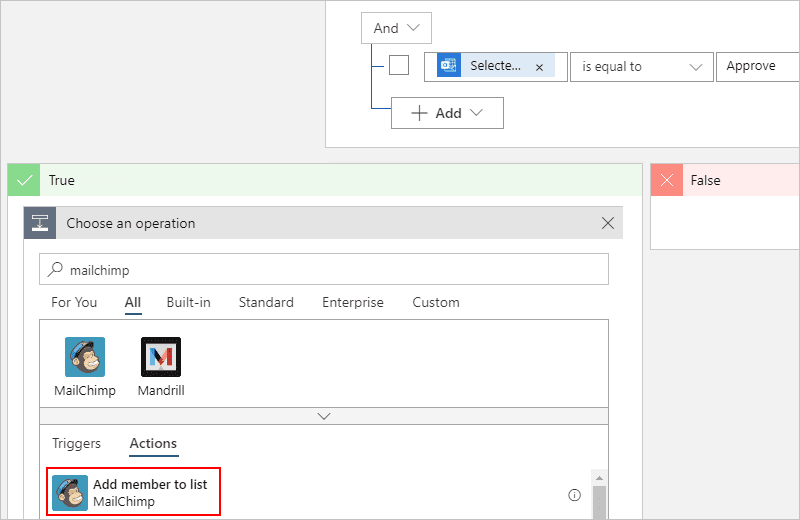Screen dimensions: 800x520
Task: Open the Enterprise tab
Action: coord(353,303)
